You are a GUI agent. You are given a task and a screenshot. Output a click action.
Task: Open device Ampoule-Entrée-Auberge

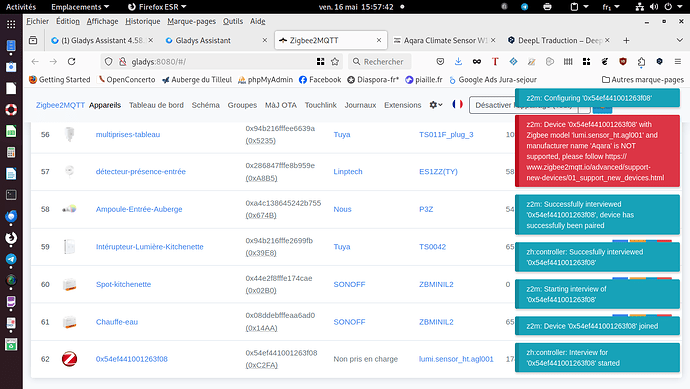pos(139,209)
